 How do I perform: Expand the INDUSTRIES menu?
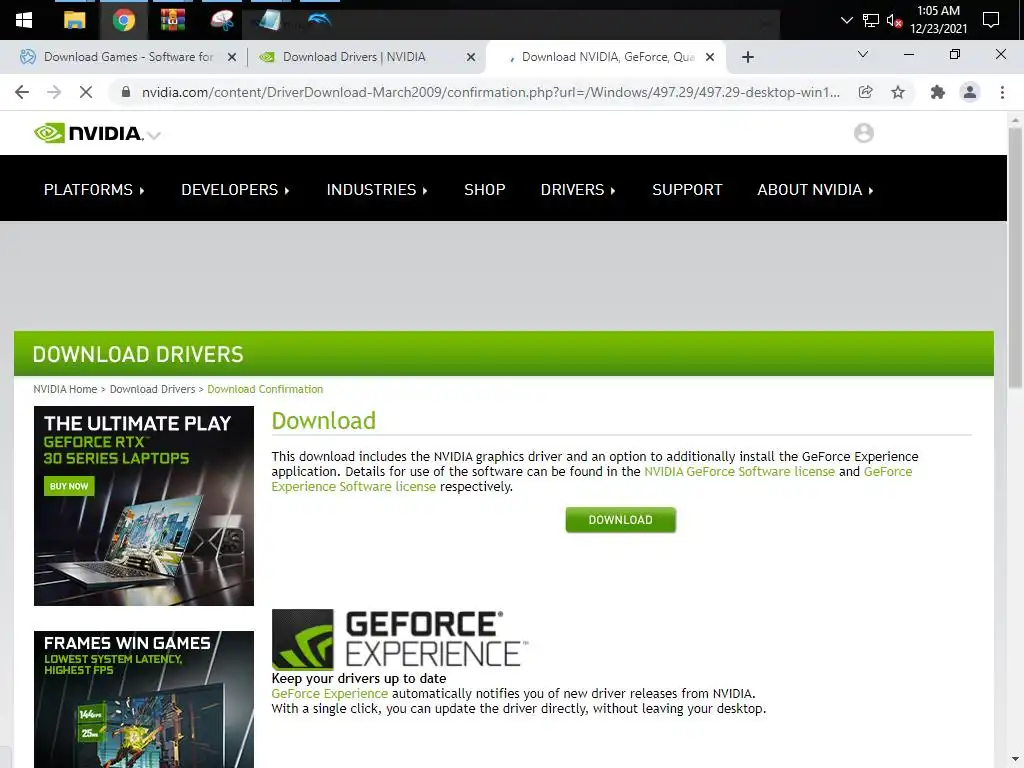[377, 190]
